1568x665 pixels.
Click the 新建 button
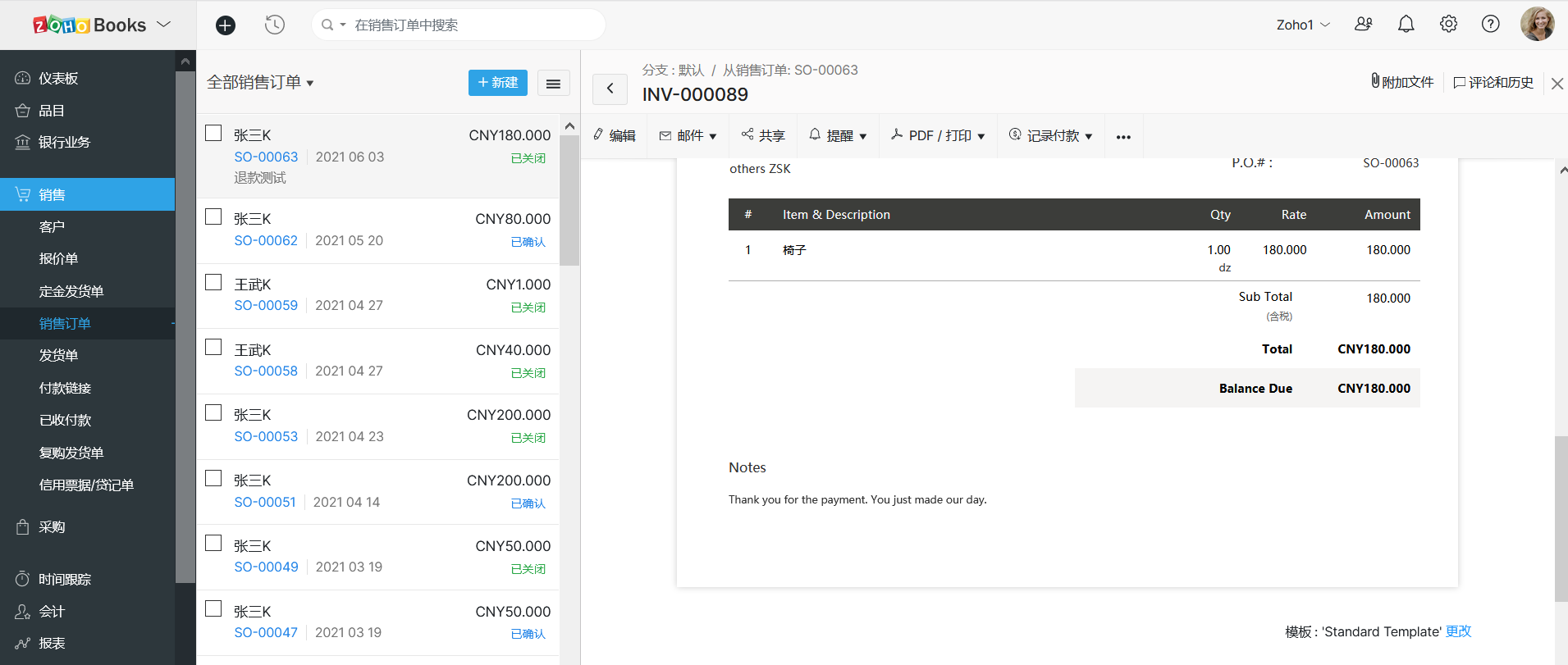(x=497, y=83)
